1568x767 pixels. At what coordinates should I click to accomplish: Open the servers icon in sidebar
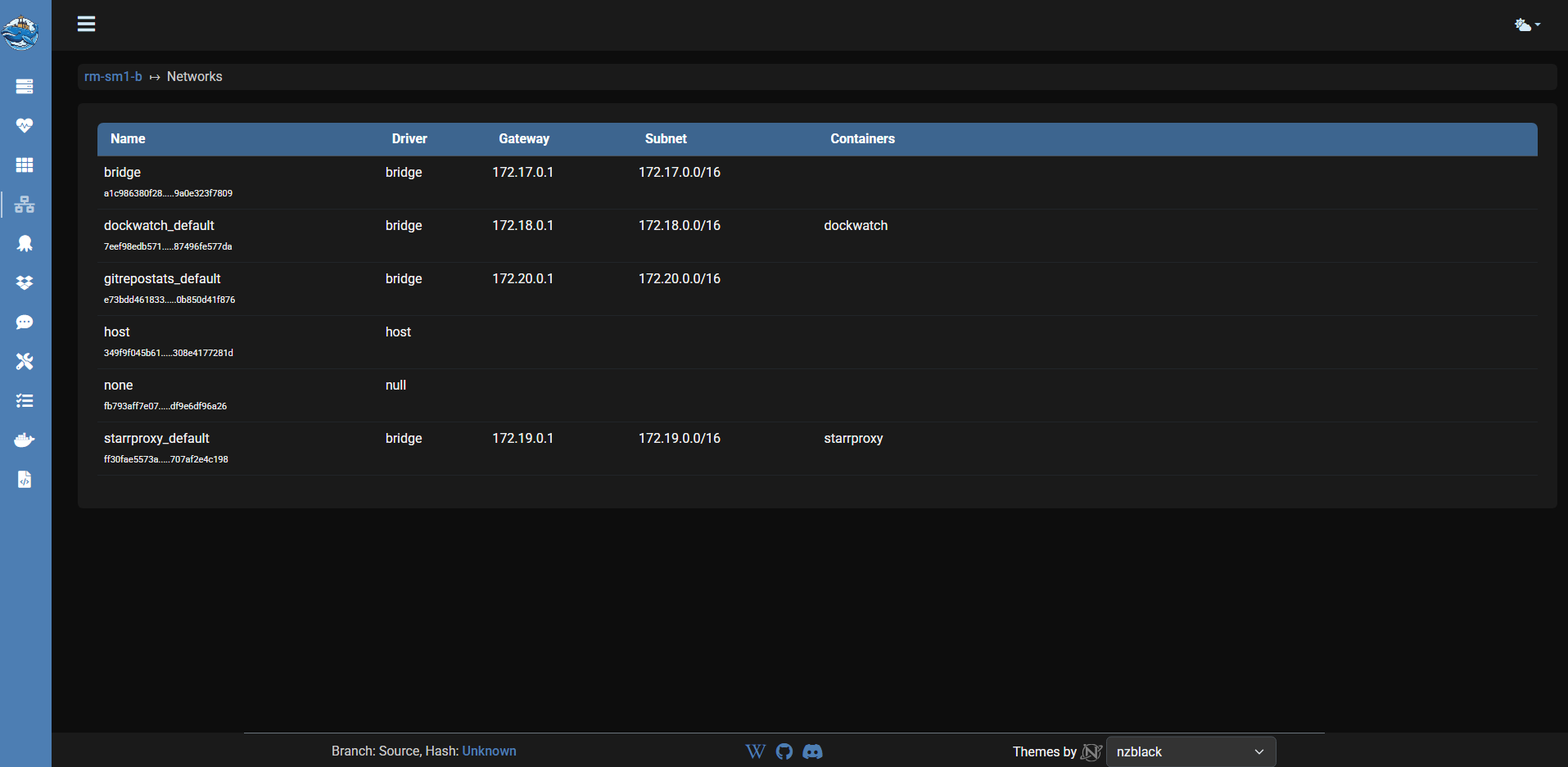(x=25, y=87)
